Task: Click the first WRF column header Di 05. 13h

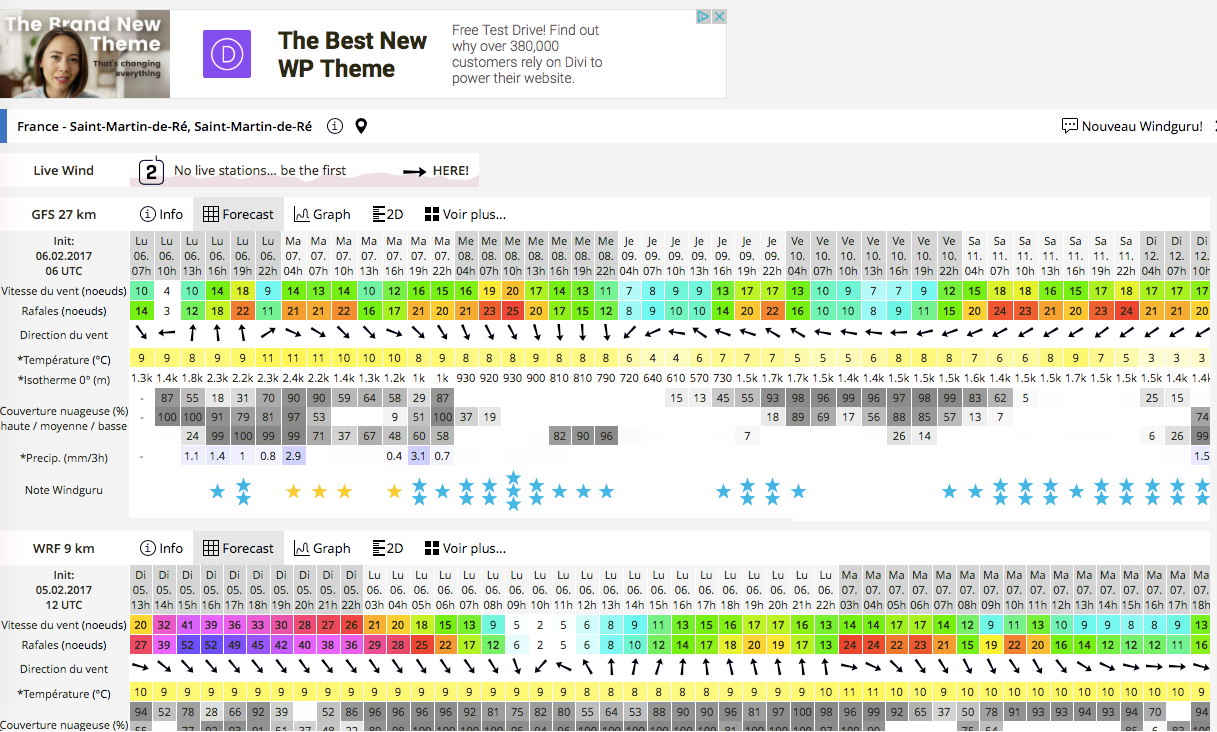Action: 142,590
